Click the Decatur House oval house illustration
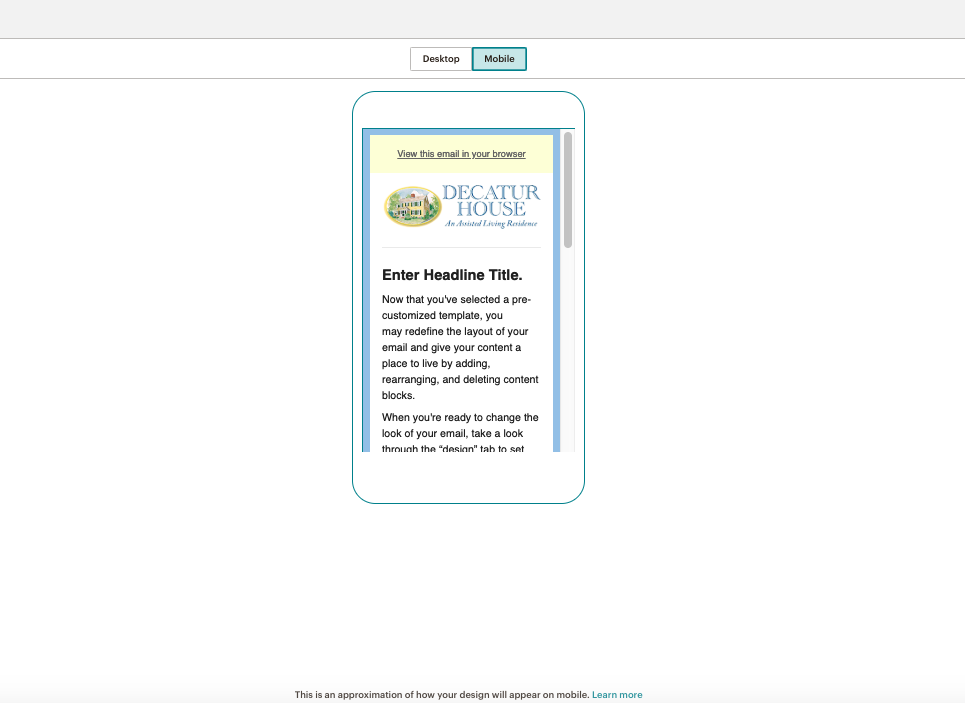The image size is (965, 703). (x=411, y=204)
